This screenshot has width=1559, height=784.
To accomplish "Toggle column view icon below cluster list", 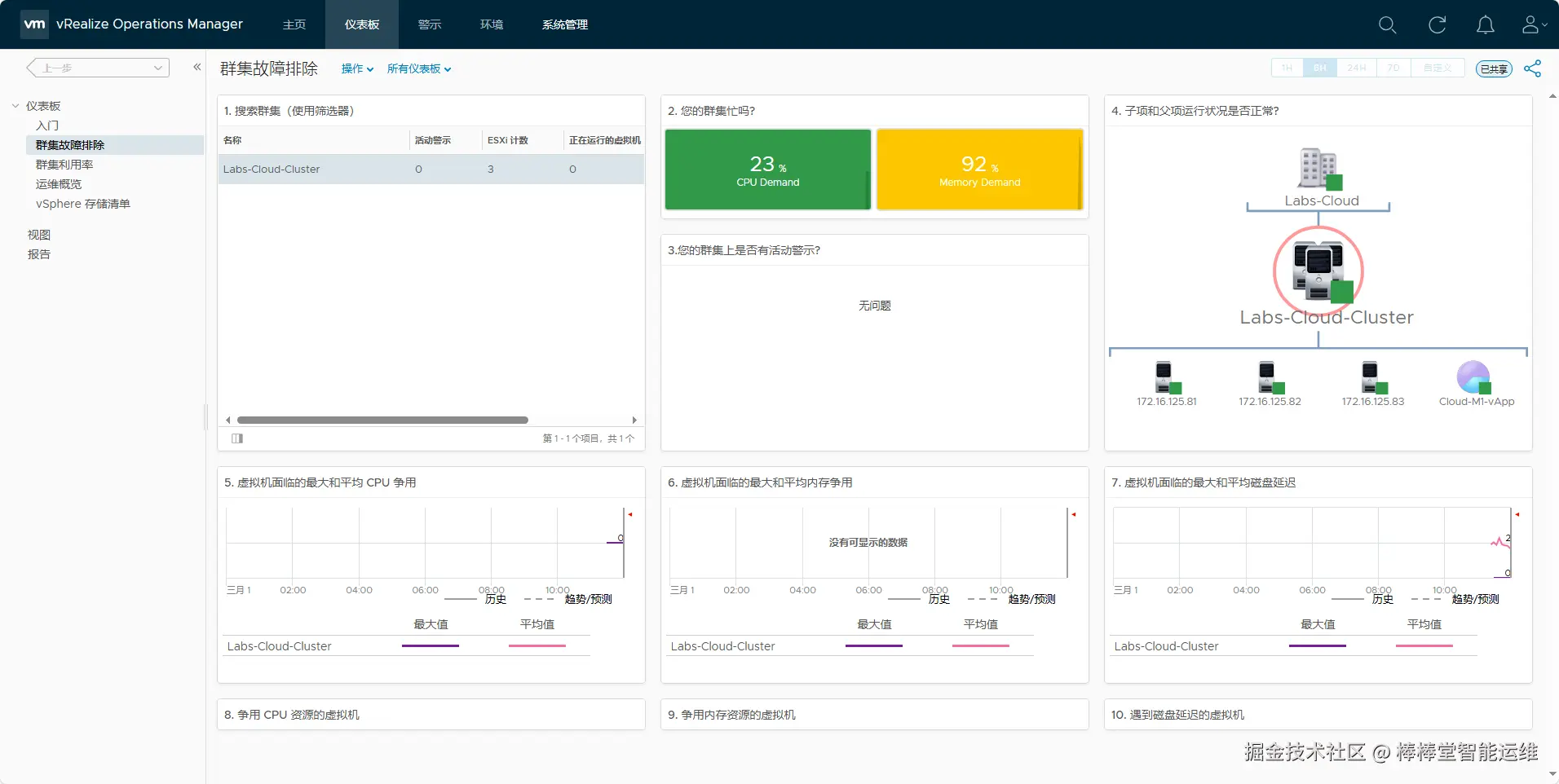I will [237, 438].
